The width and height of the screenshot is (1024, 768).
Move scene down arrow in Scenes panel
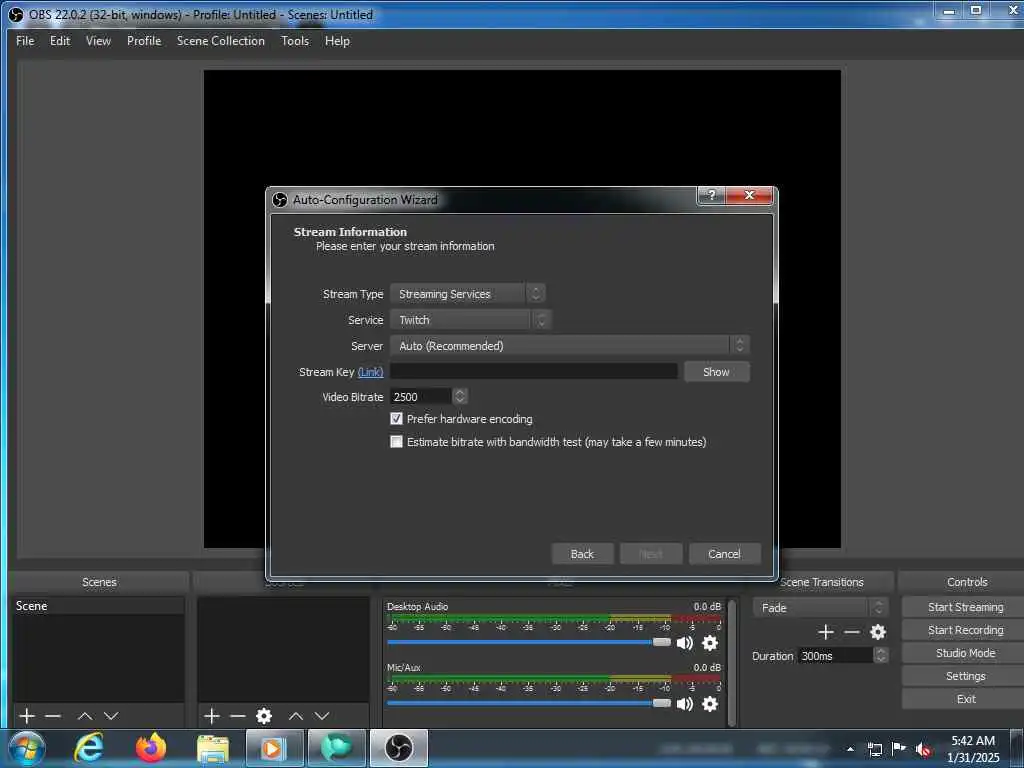(111, 716)
